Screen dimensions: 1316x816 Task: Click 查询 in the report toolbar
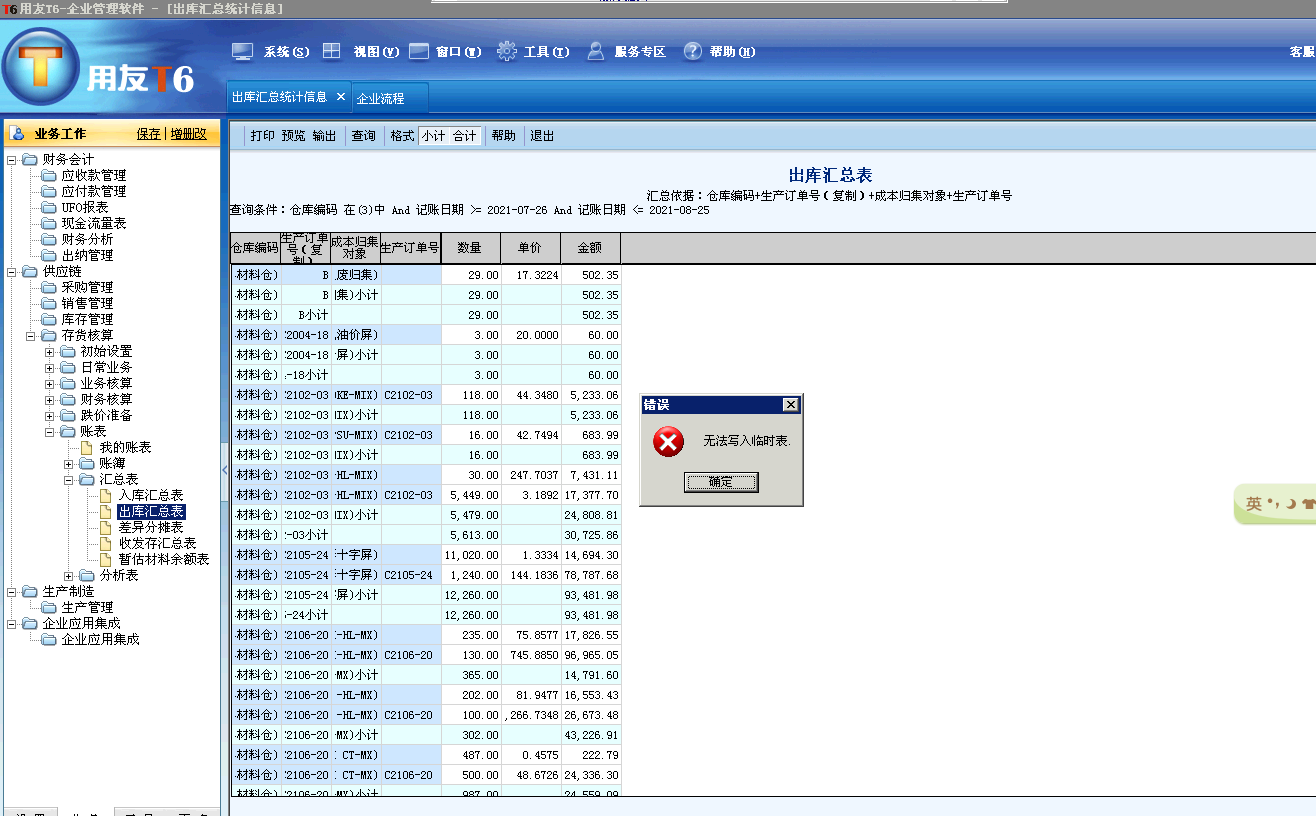tap(364, 136)
